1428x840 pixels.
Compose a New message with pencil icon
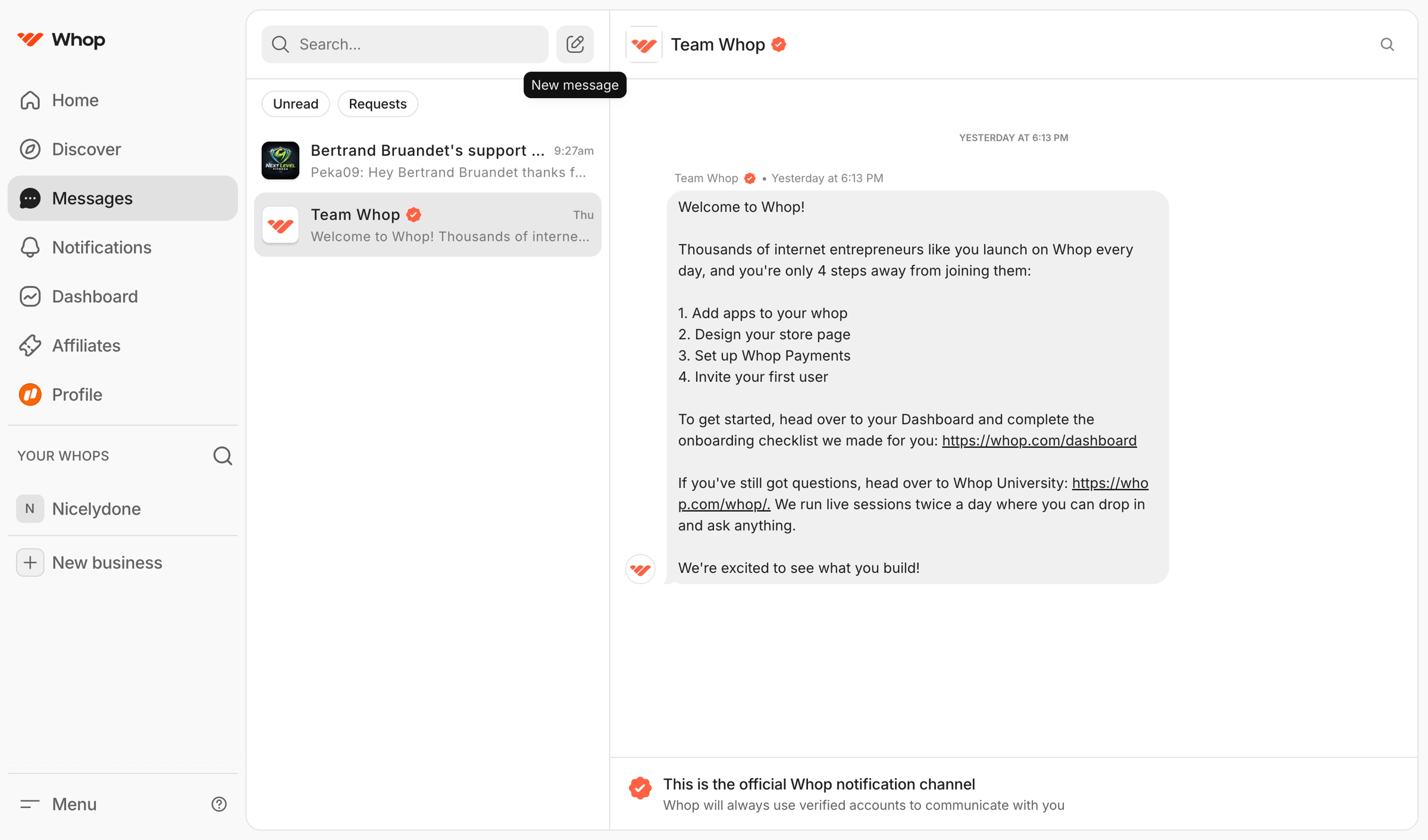click(575, 44)
